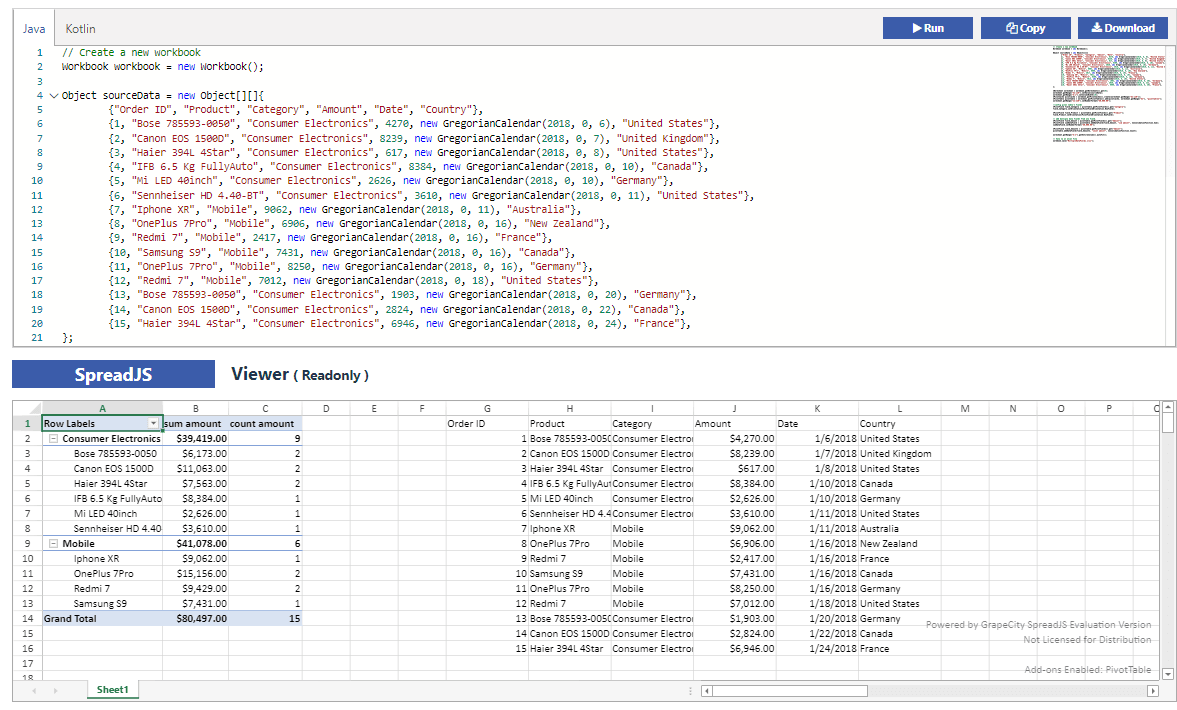Image resolution: width=1177 pixels, height=710 pixels.
Task: Select row 14 header
Action: (x=27, y=618)
